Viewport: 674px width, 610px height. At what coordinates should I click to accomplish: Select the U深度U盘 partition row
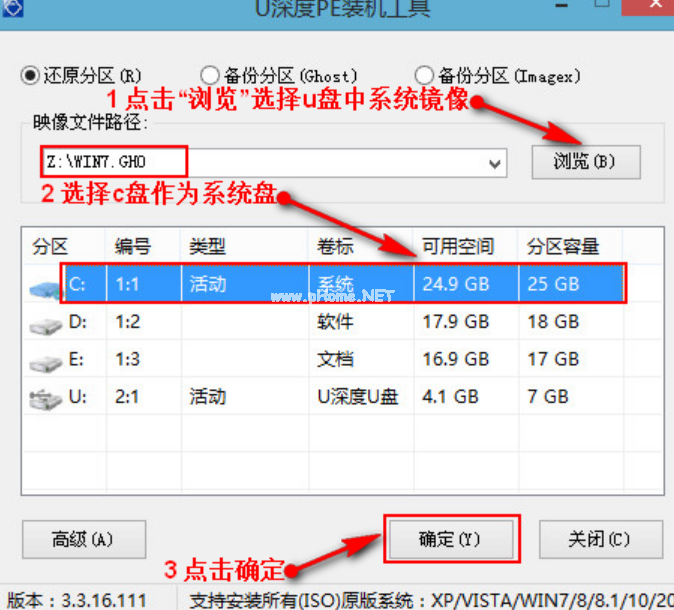click(x=357, y=398)
